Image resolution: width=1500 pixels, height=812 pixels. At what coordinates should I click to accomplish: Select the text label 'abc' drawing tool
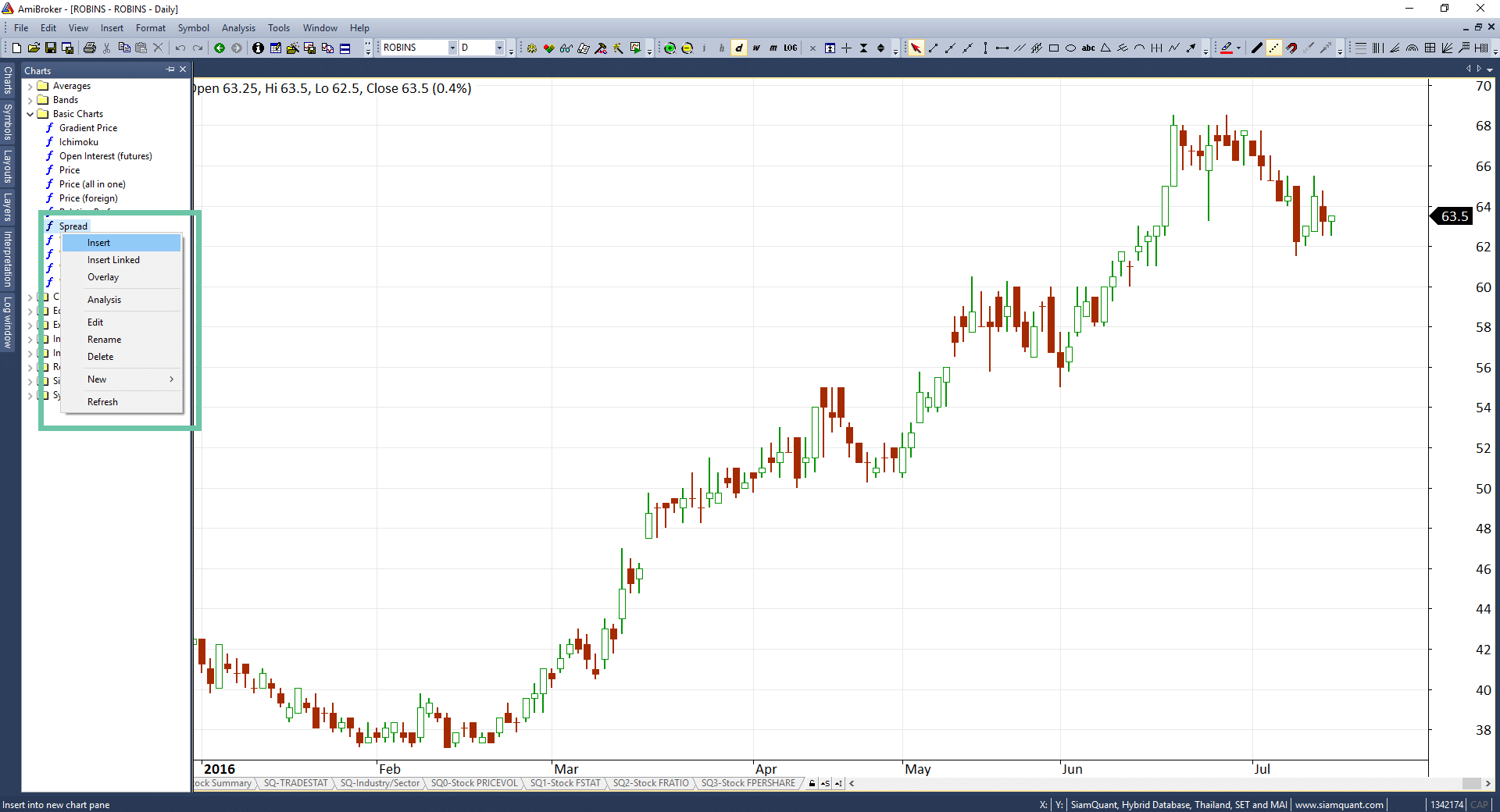coord(1087,48)
